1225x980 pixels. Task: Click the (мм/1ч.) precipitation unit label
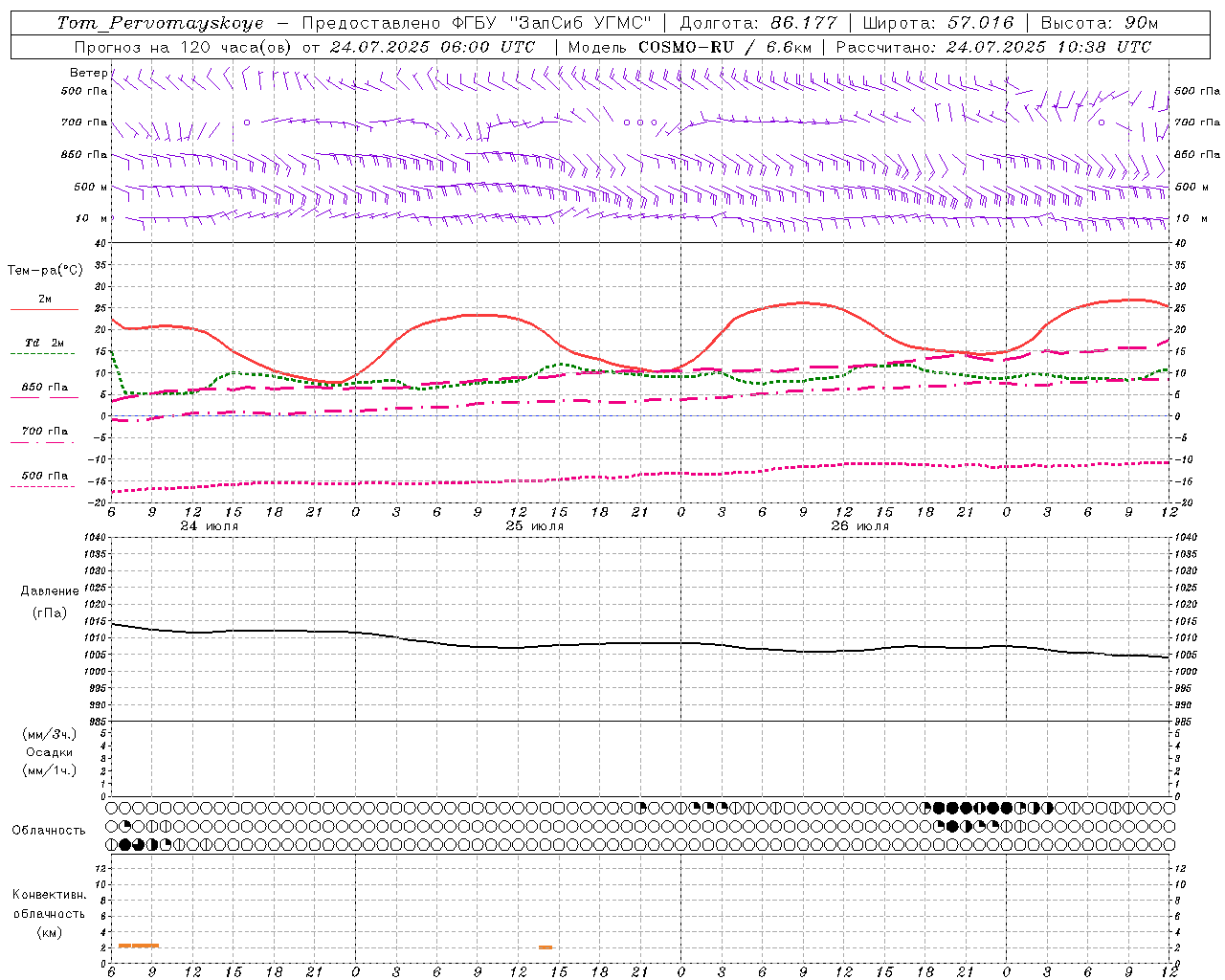49,770
